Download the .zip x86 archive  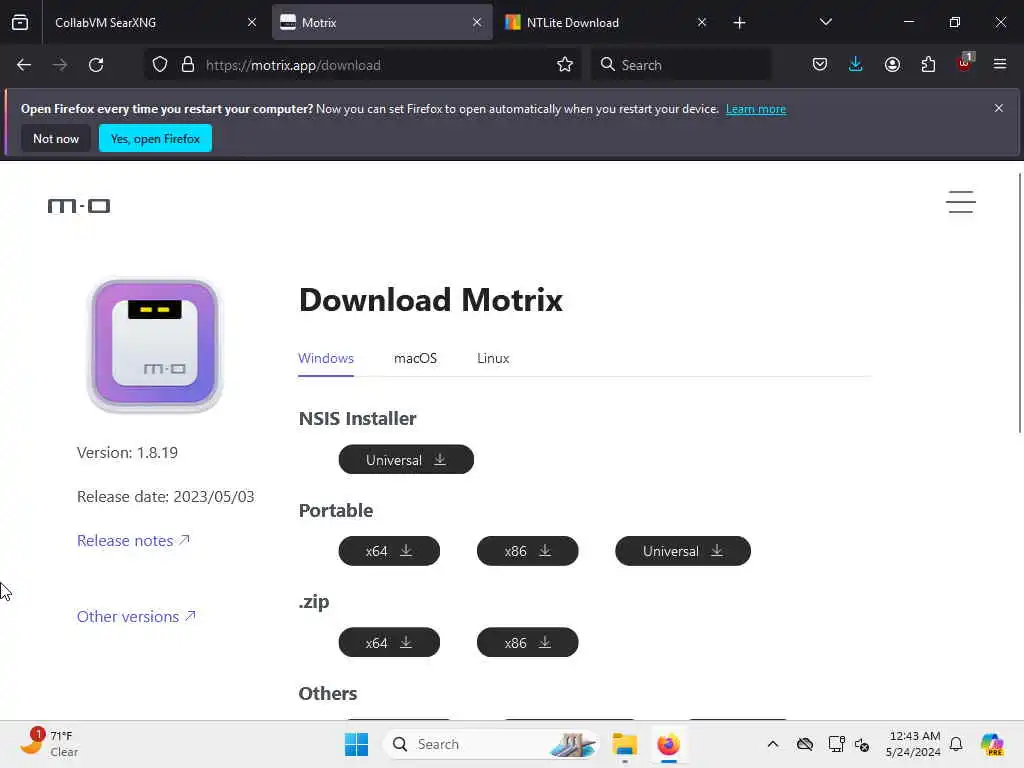528,643
